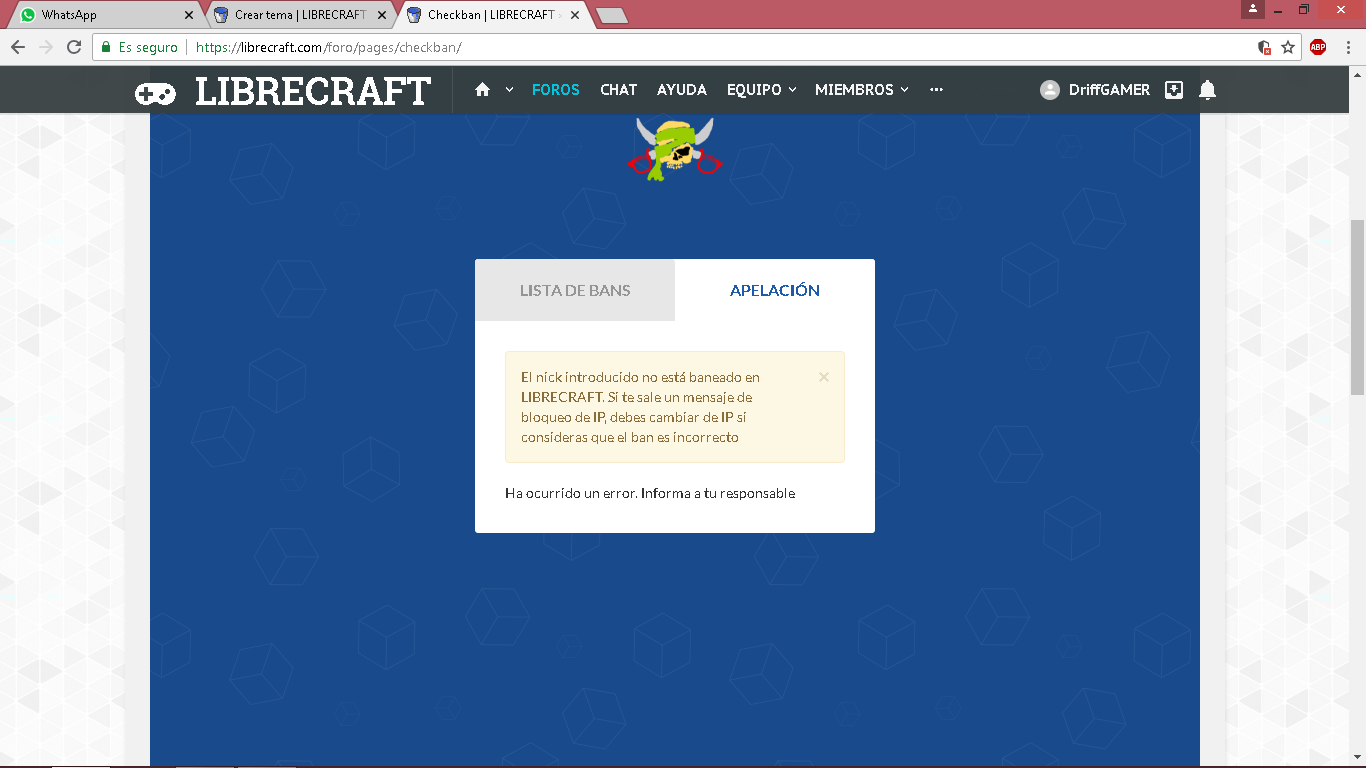The height and width of the screenshot is (768, 1366).
Task: Expand the EQUIPO dropdown menu
Action: point(762,89)
